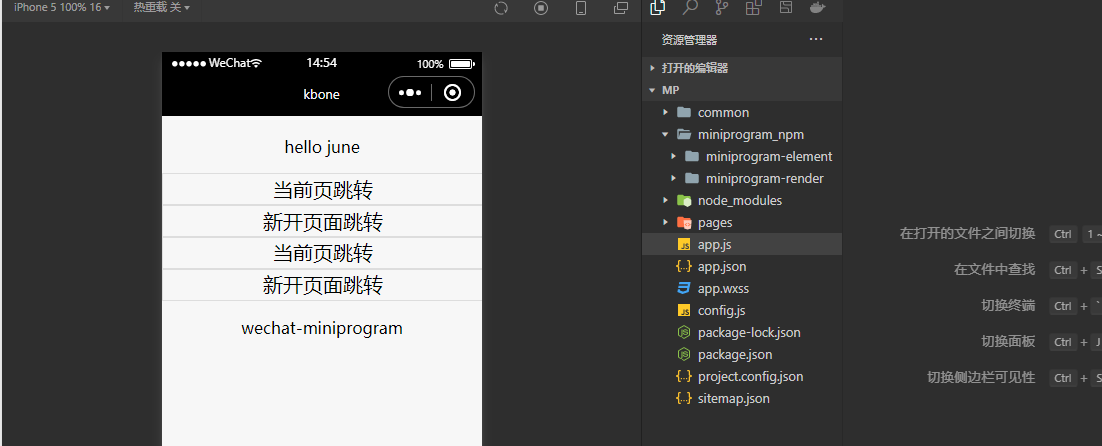Click the kbone page title
Viewport: 1102px width, 446px height.
point(321,94)
